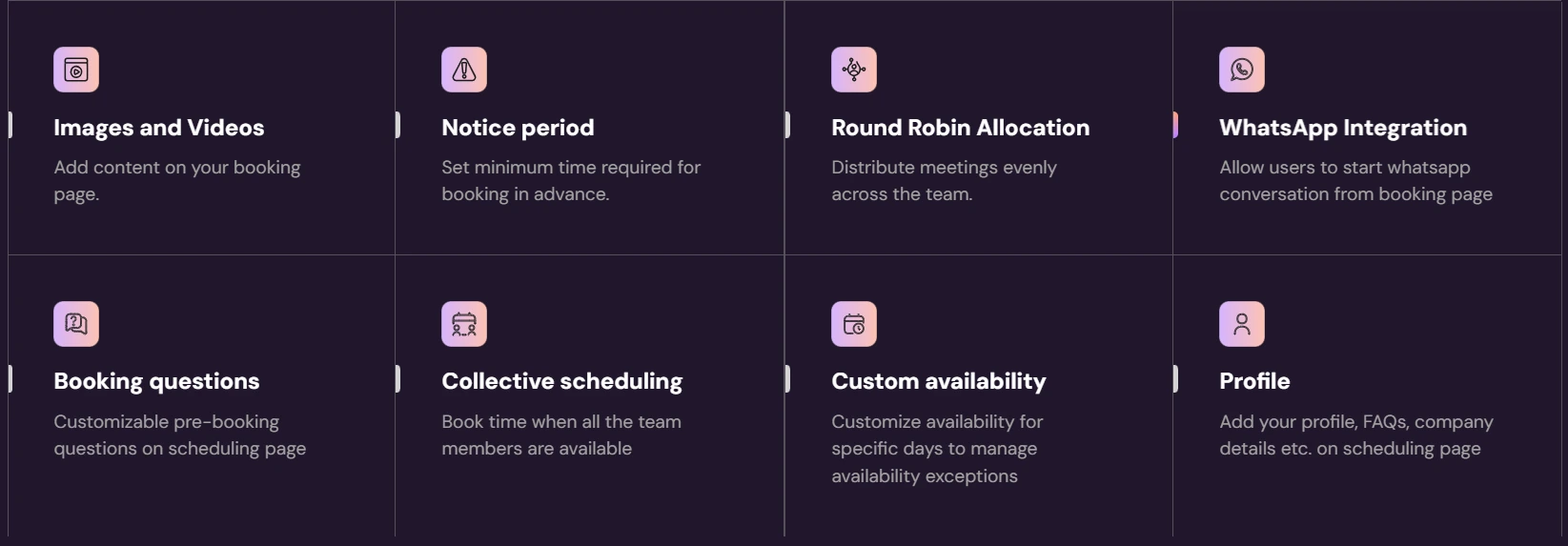Click the 'Customizable pre-booking questions' description
The width and height of the screenshot is (1568, 546).
click(x=179, y=435)
